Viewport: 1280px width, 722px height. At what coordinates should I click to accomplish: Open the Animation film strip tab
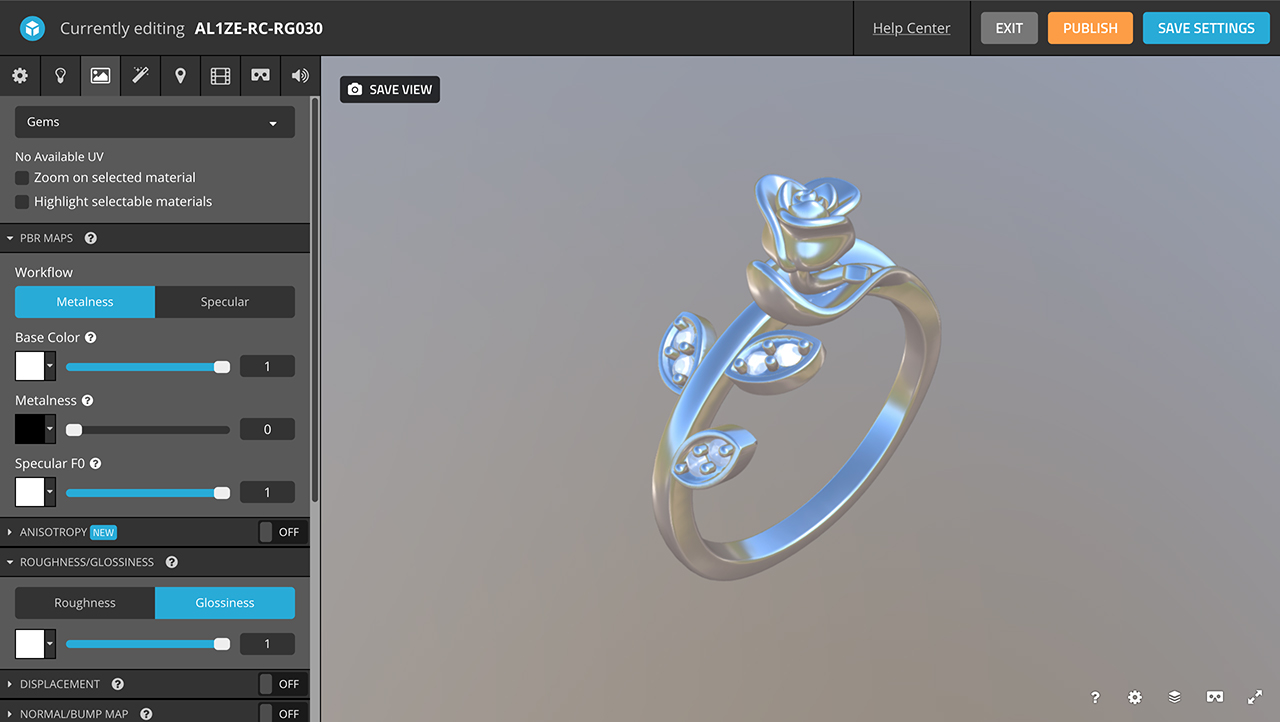tap(221, 76)
